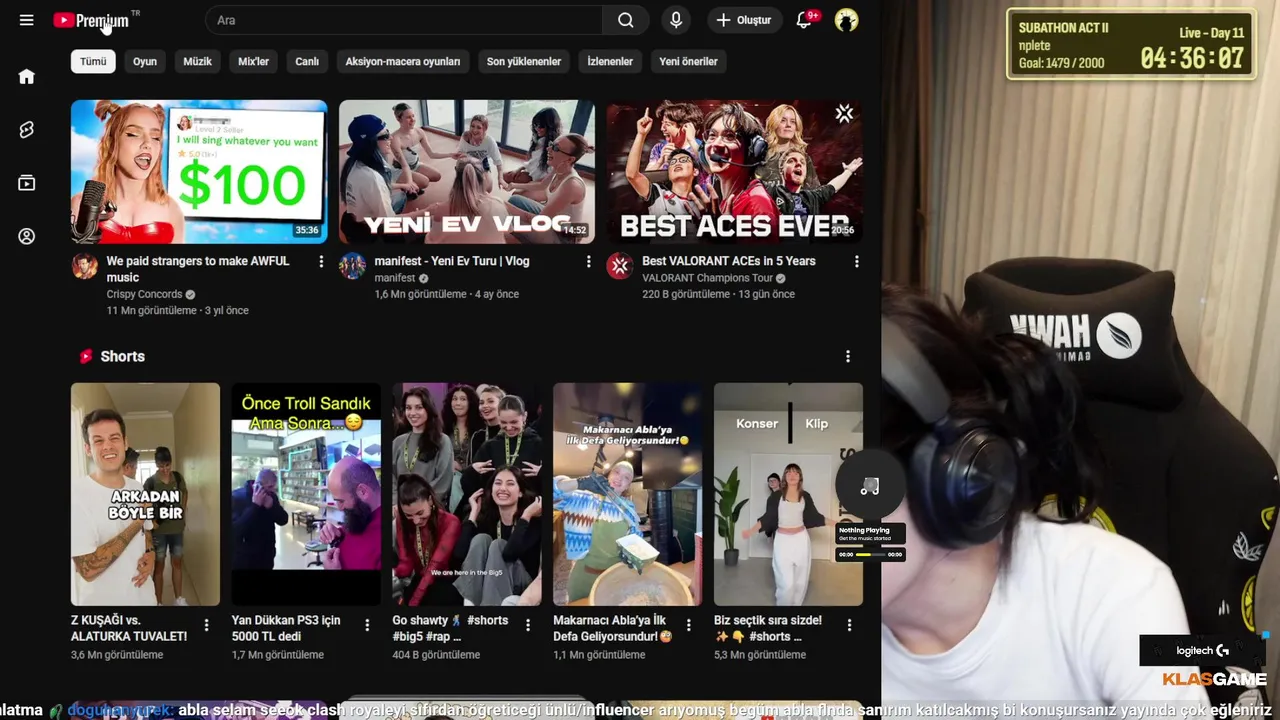Open Go shawty group short thumbnail
Image resolution: width=1280 pixels, height=720 pixels.
pos(467,494)
